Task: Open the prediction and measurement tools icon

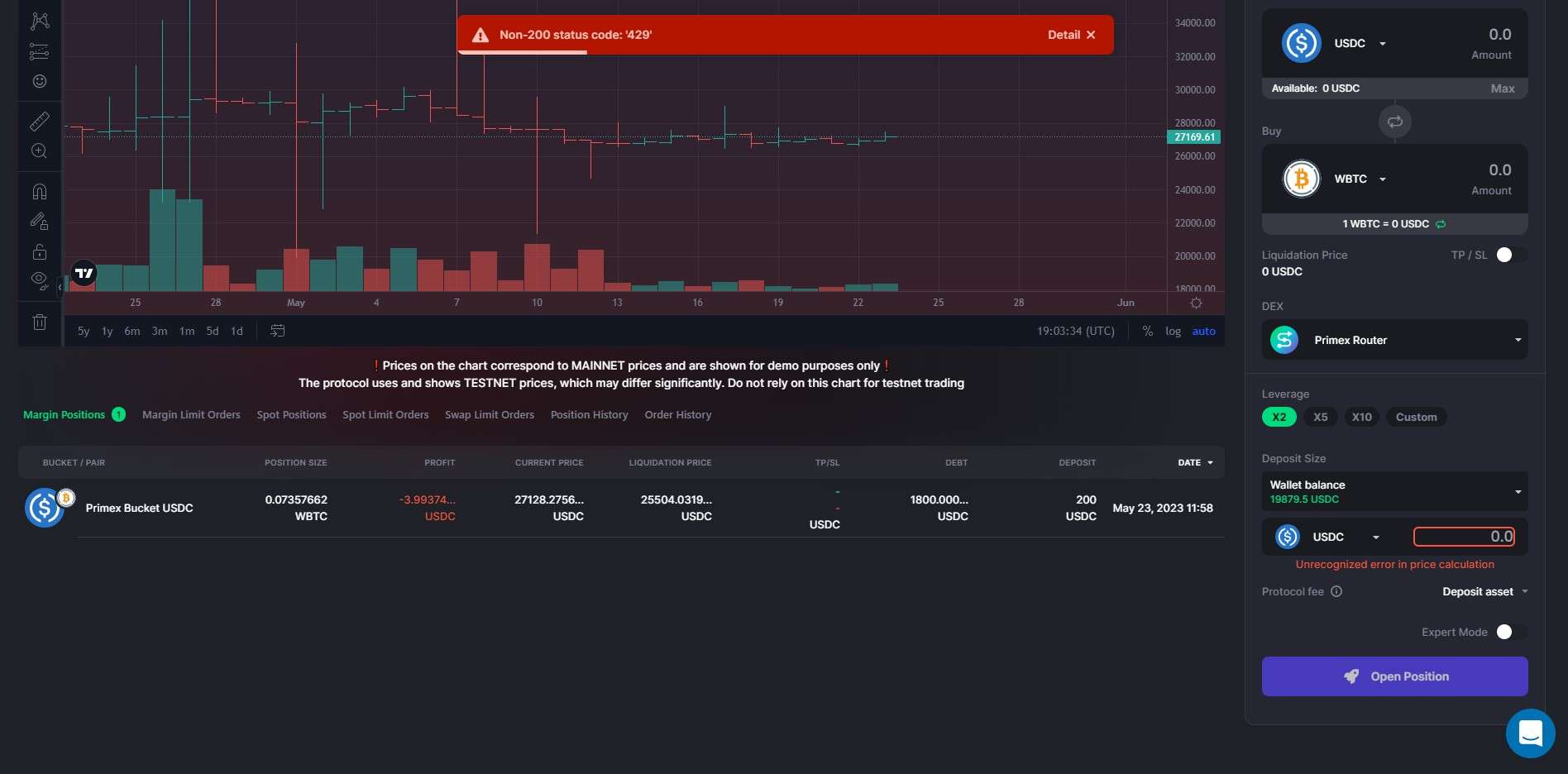Action: [x=39, y=51]
